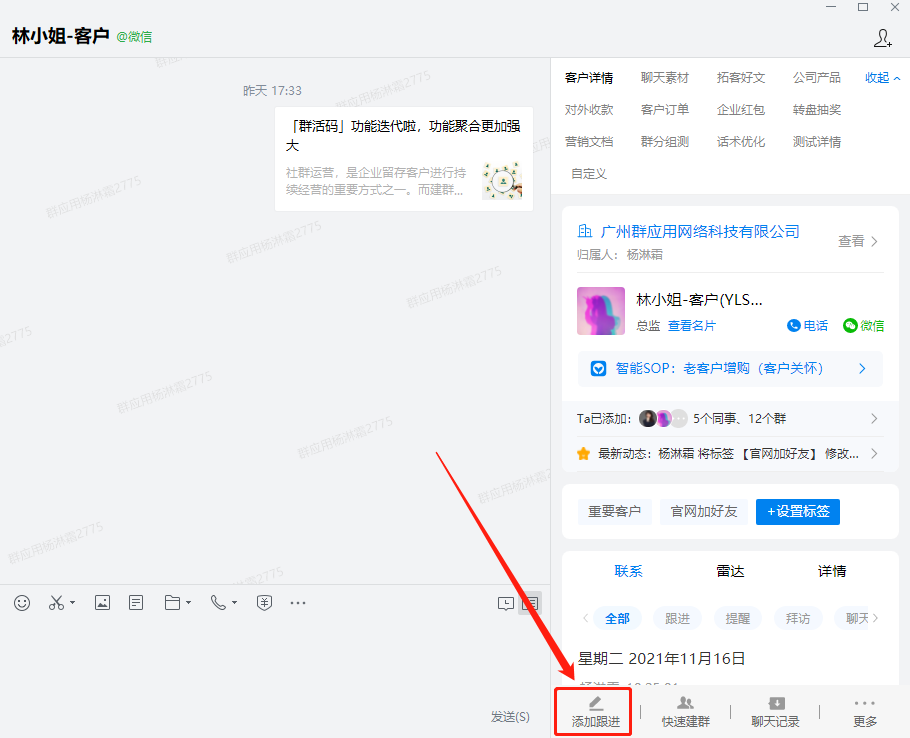Collapse the tab panel with 收起
This screenshot has height=738, width=910.
[x=882, y=78]
